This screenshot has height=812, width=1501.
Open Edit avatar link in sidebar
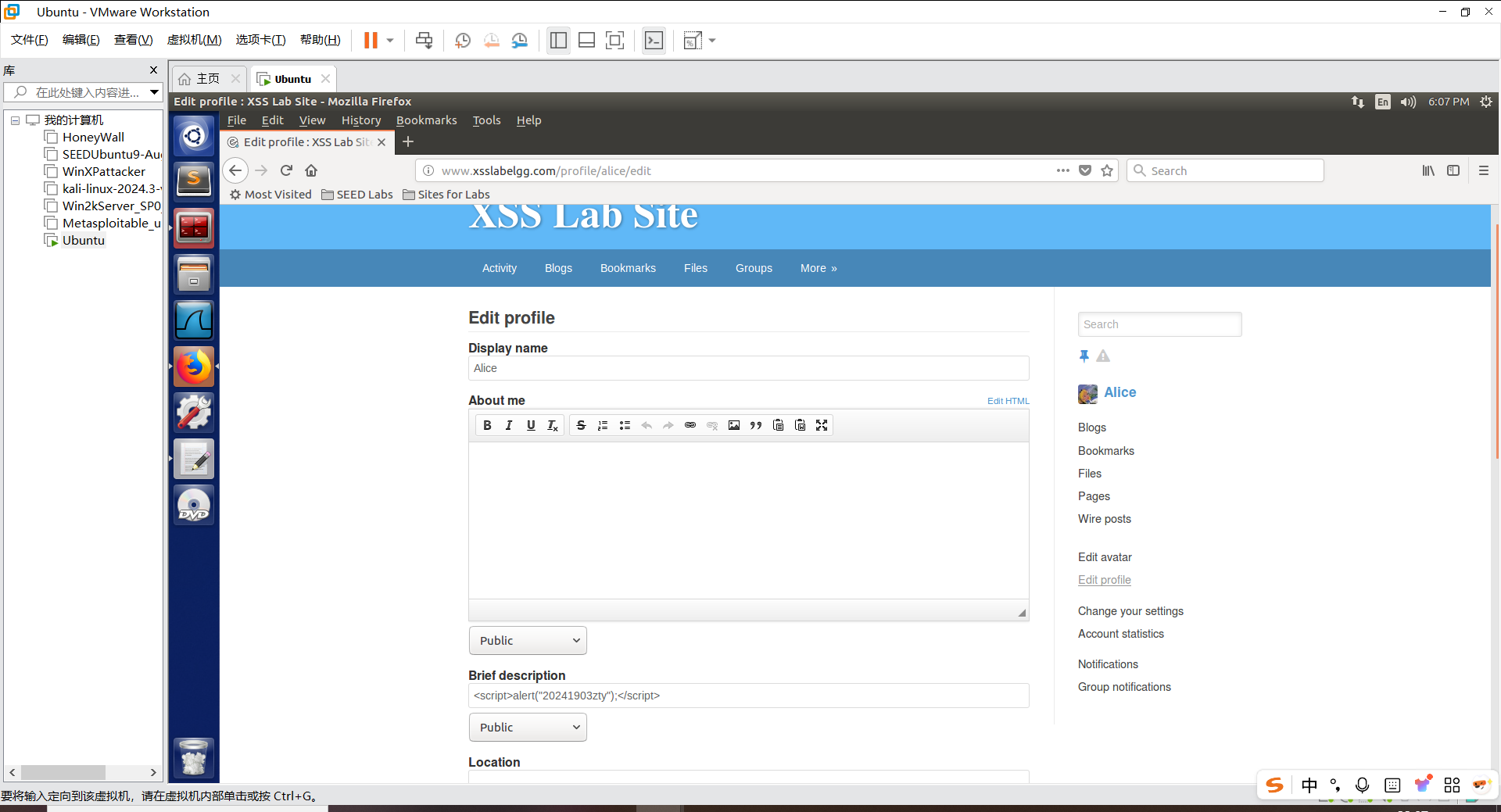pos(1105,557)
